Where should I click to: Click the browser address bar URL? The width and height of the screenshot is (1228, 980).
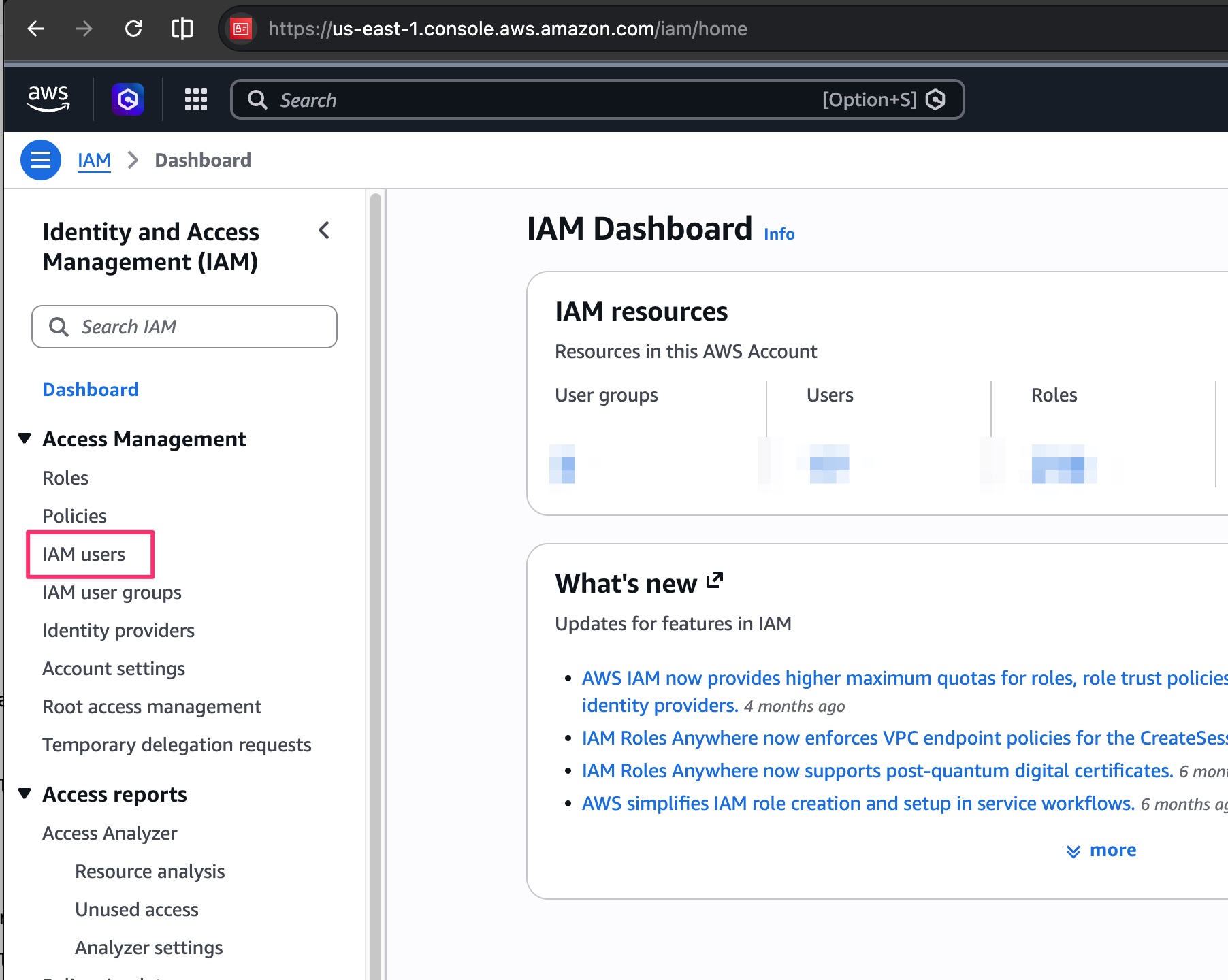(x=508, y=29)
